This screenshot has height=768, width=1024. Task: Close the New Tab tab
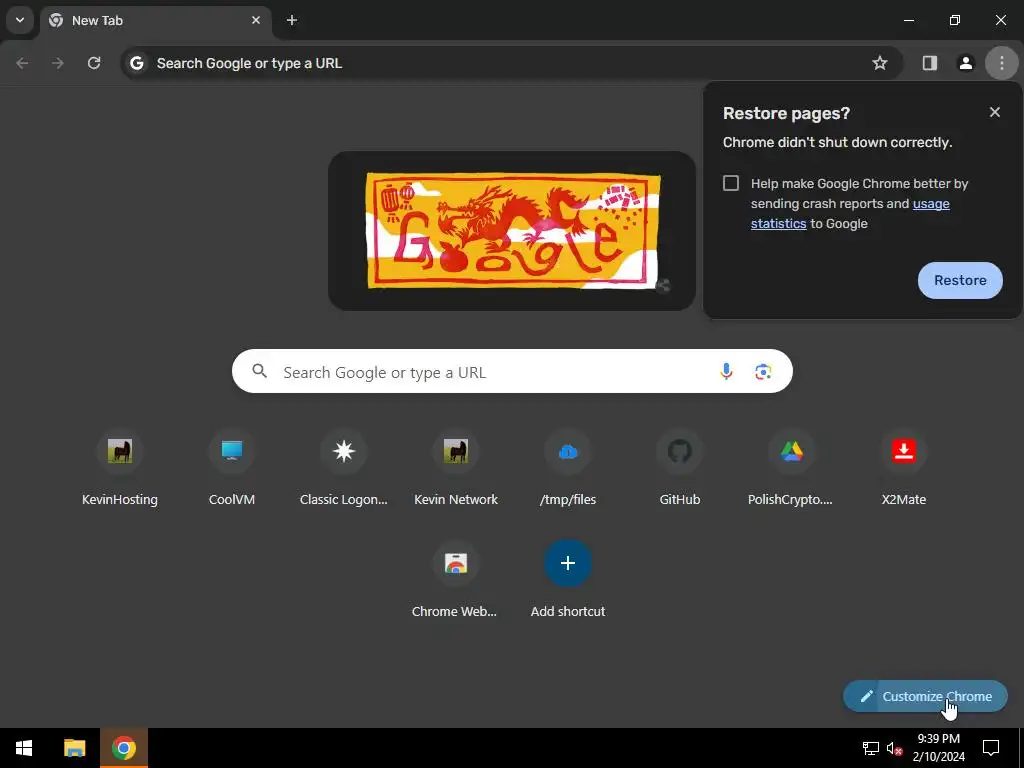tap(256, 20)
